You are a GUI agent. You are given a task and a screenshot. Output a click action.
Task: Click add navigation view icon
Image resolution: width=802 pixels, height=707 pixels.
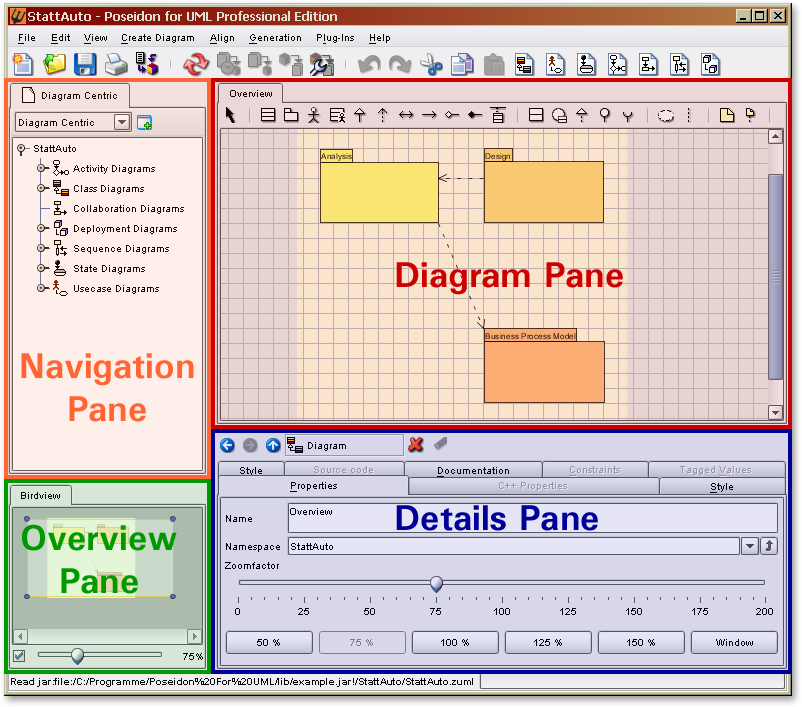pos(145,122)
